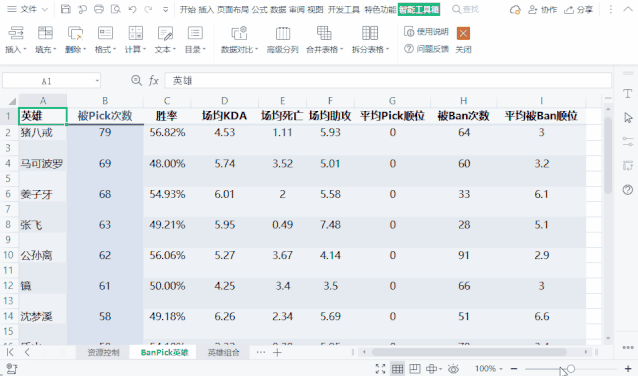The image size is (638, 376).
Task: Collapse the ribbon with the chevron
Action: coord(628,9)
